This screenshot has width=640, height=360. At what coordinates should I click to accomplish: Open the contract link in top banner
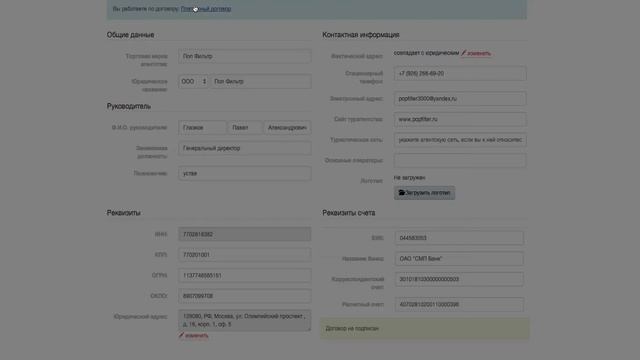[206, 9]
